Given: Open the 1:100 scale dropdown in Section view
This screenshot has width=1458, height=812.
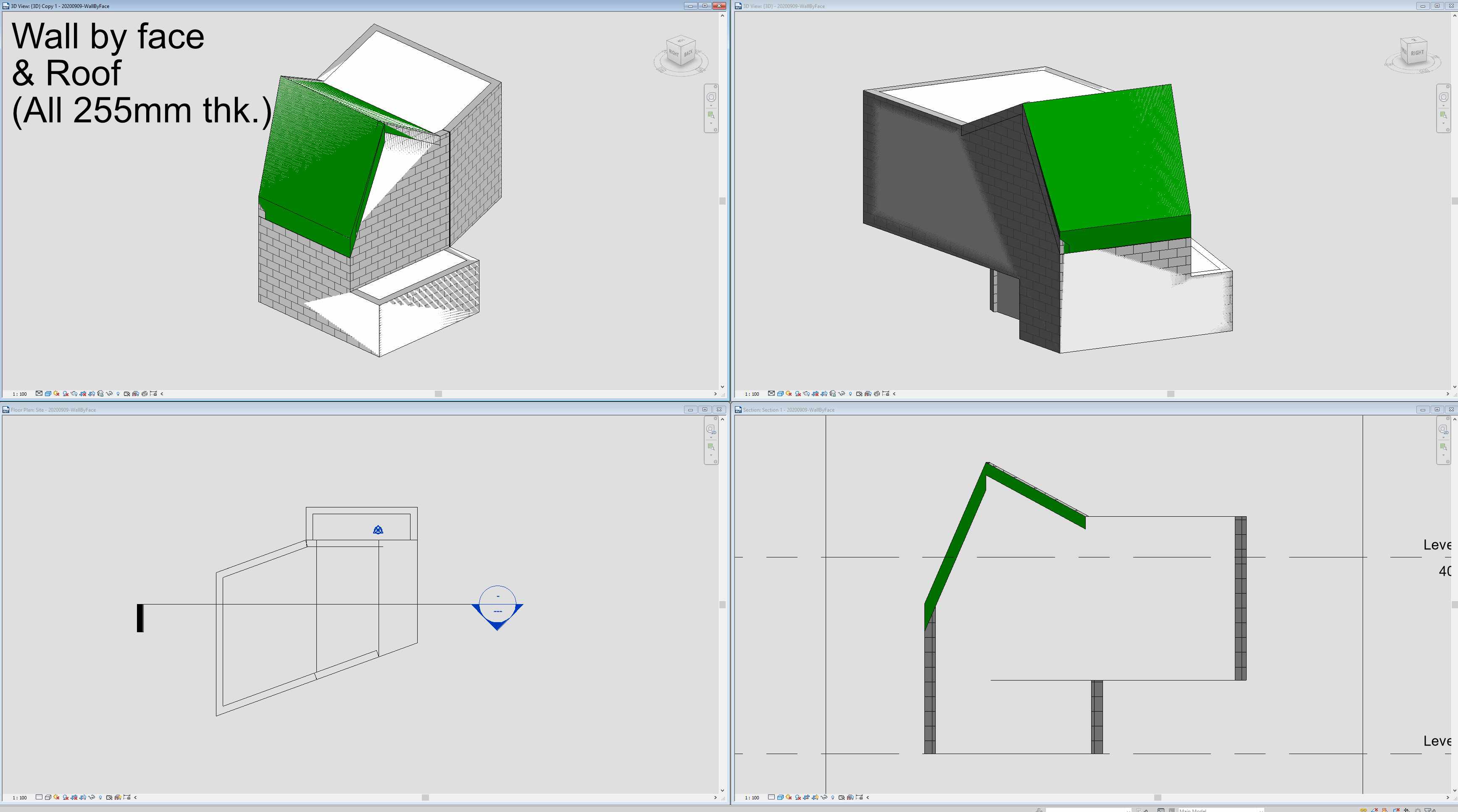Looking at the screenshot, I should point(752,798).
